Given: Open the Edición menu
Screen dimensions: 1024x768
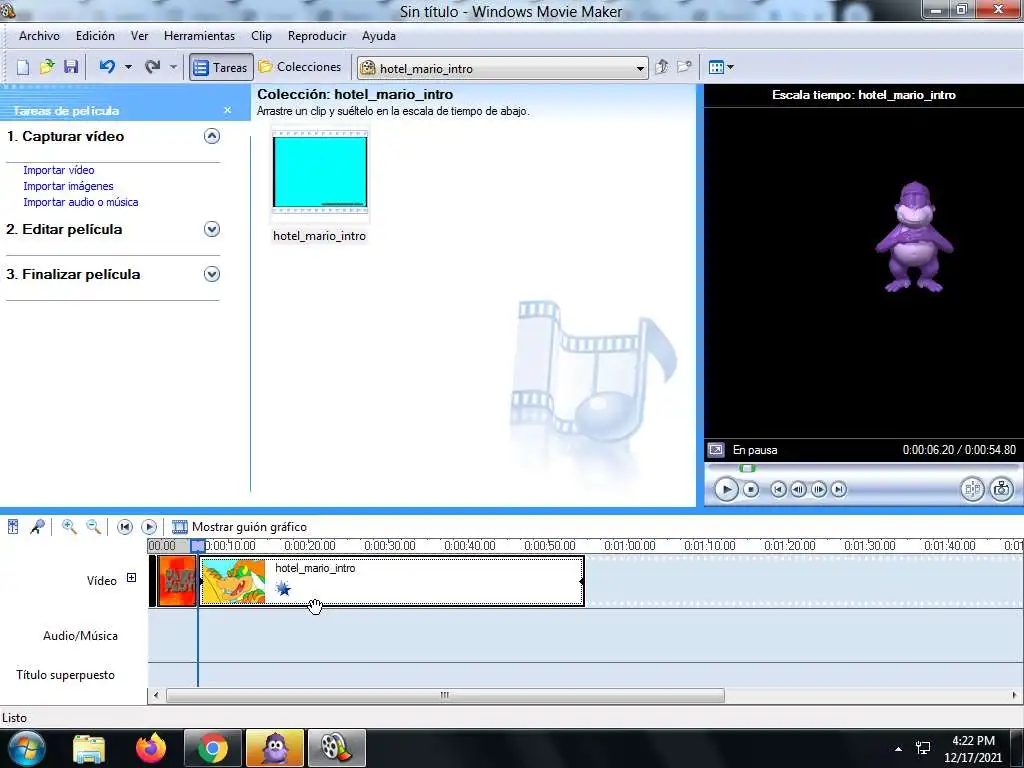Looking at the screenshot, I should (x=95, y=36).
